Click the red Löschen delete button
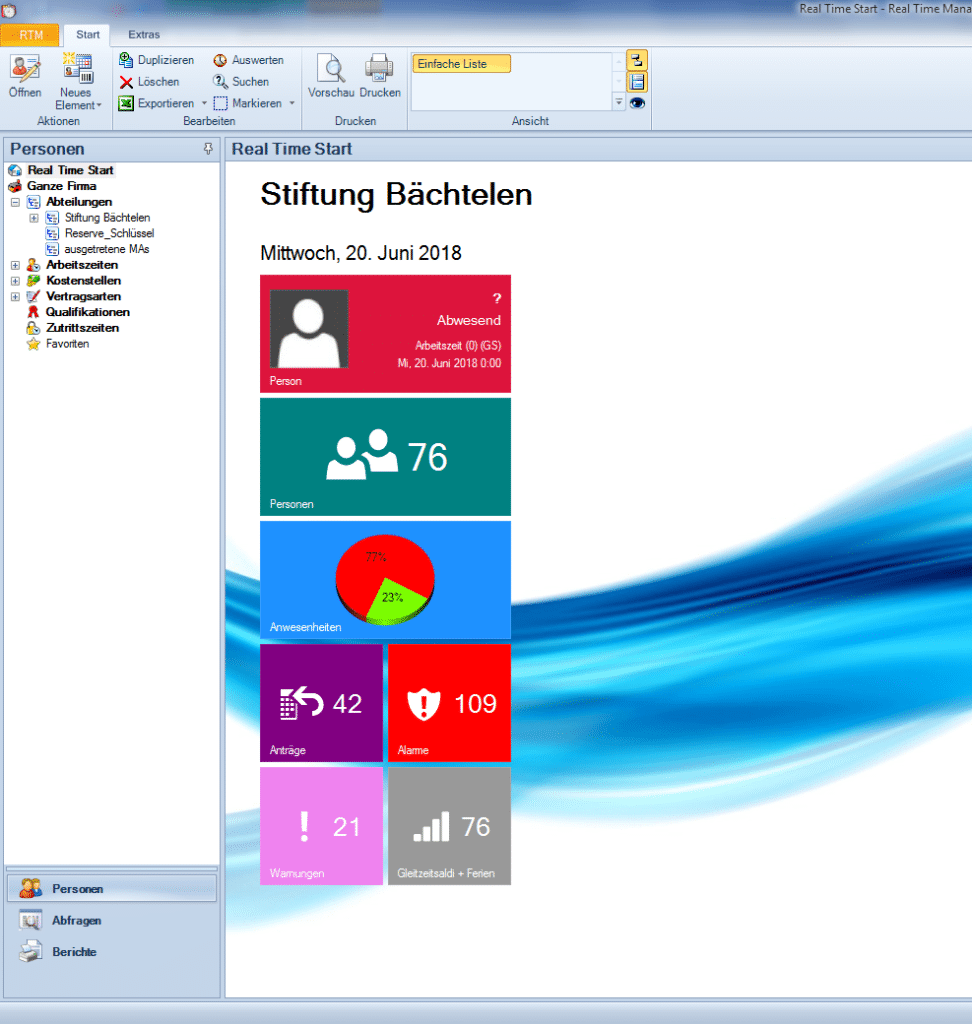The width and height of the screenshot is (972, 1024). tap(150, 82)
